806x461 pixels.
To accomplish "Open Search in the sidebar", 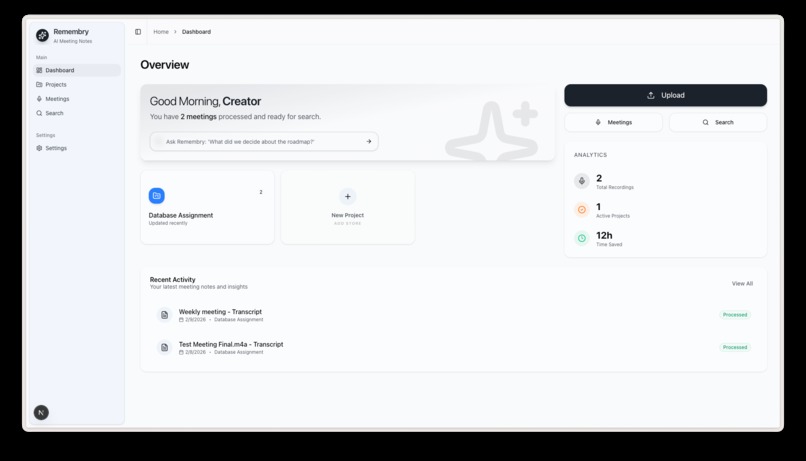I will [77, 113].
